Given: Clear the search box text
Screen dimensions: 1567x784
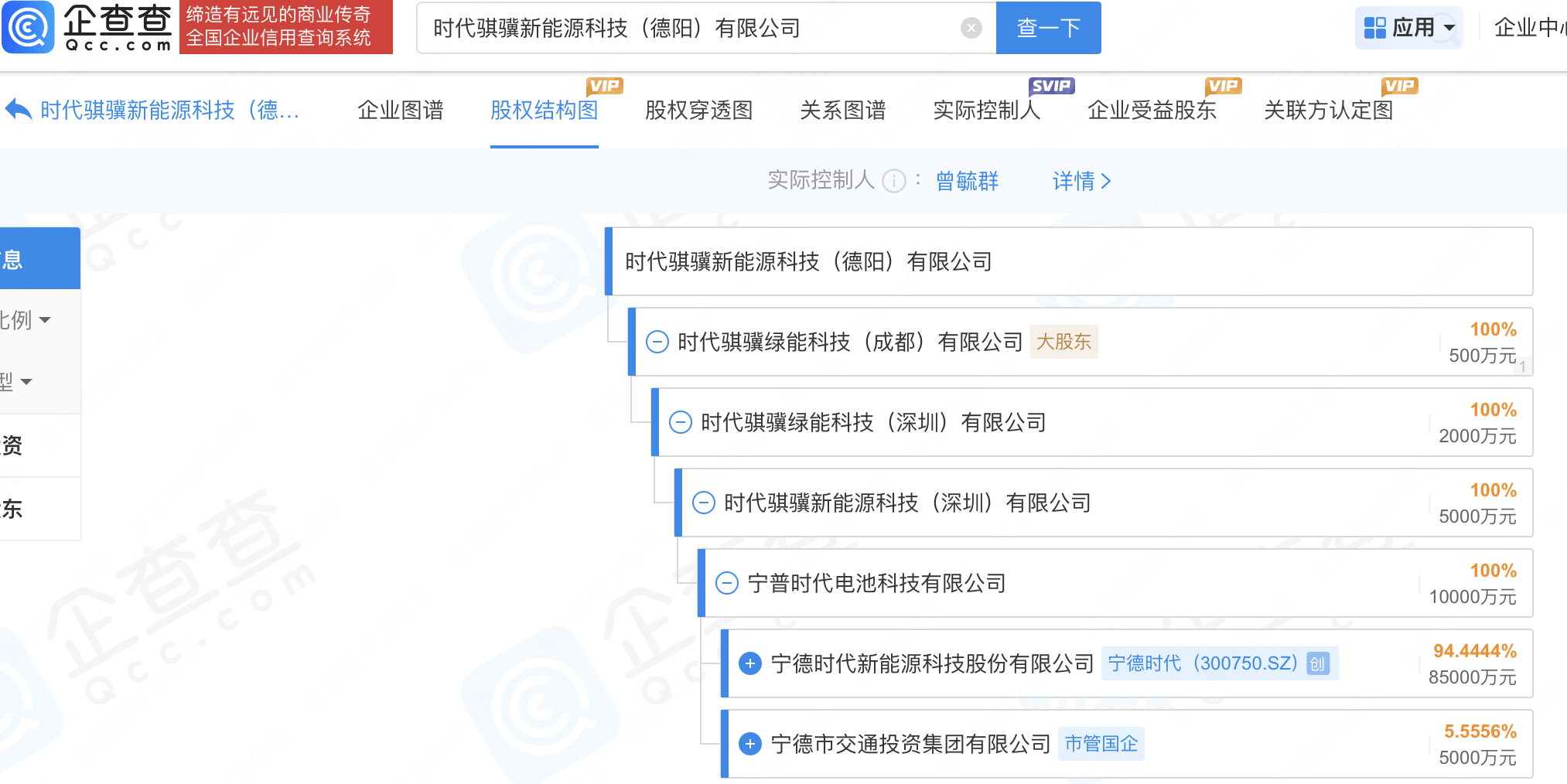Looking at the screenshot, I should (971, 28).
